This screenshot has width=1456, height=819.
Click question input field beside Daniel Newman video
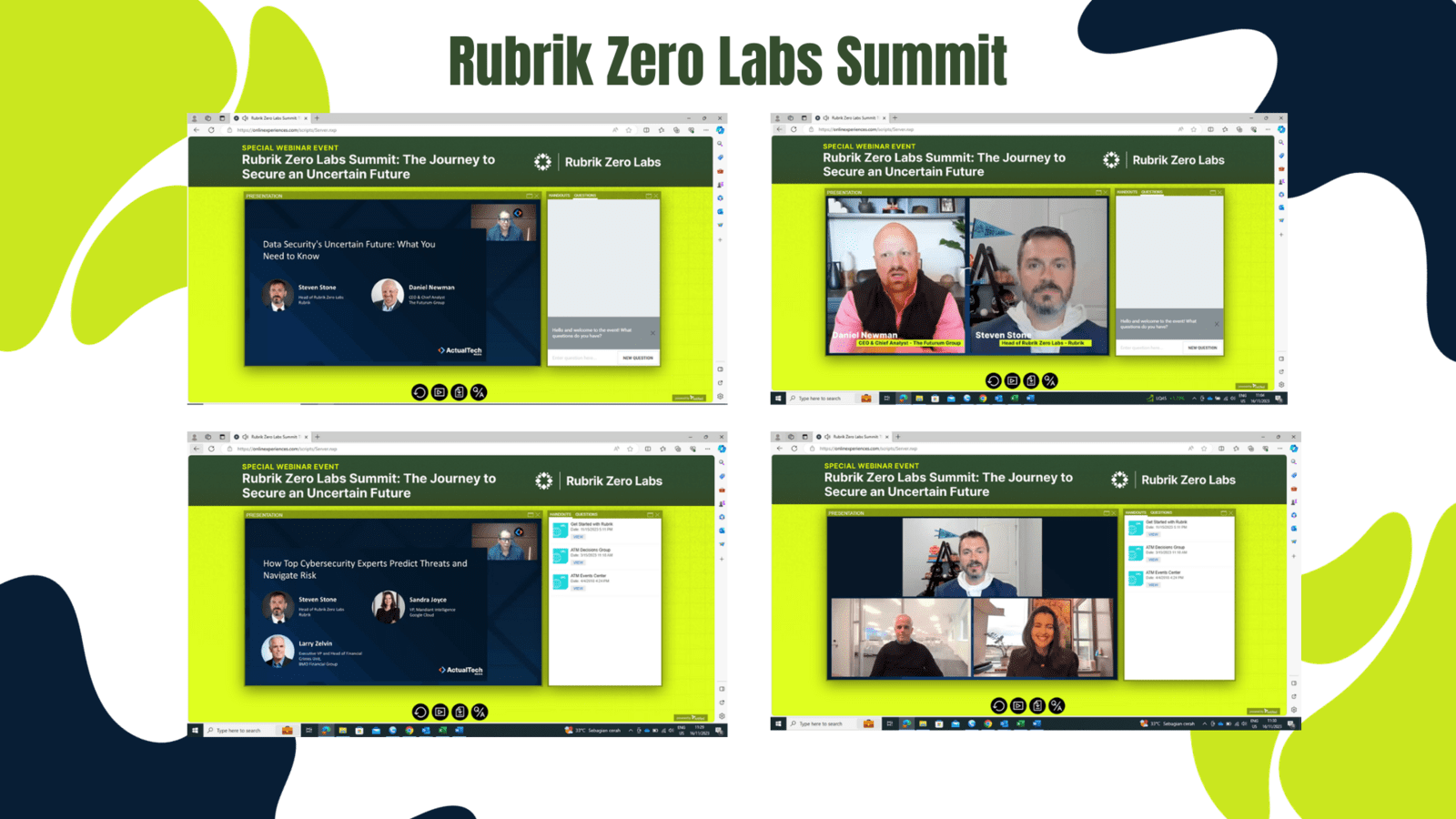click(1149, 348)
